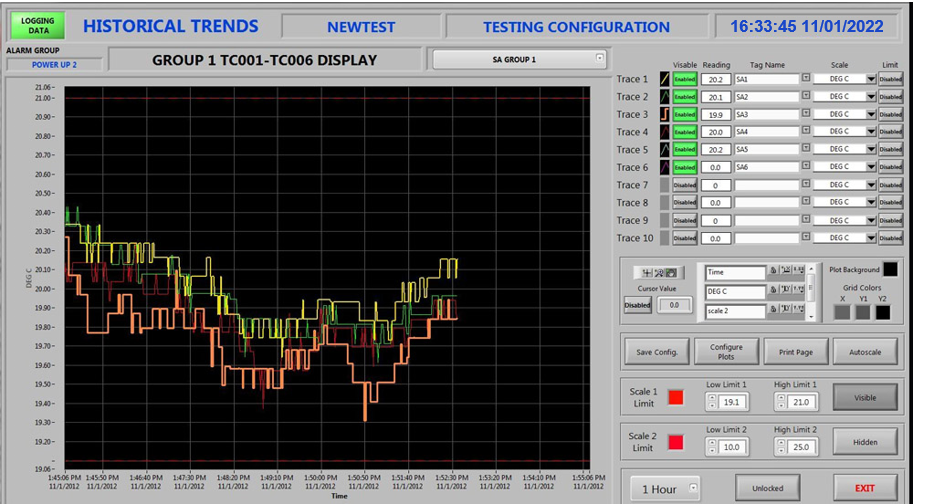Toggle Trace 2 Enabled visibility button
The height and width of the screenshot is (504, 928).
pos(685,96)
